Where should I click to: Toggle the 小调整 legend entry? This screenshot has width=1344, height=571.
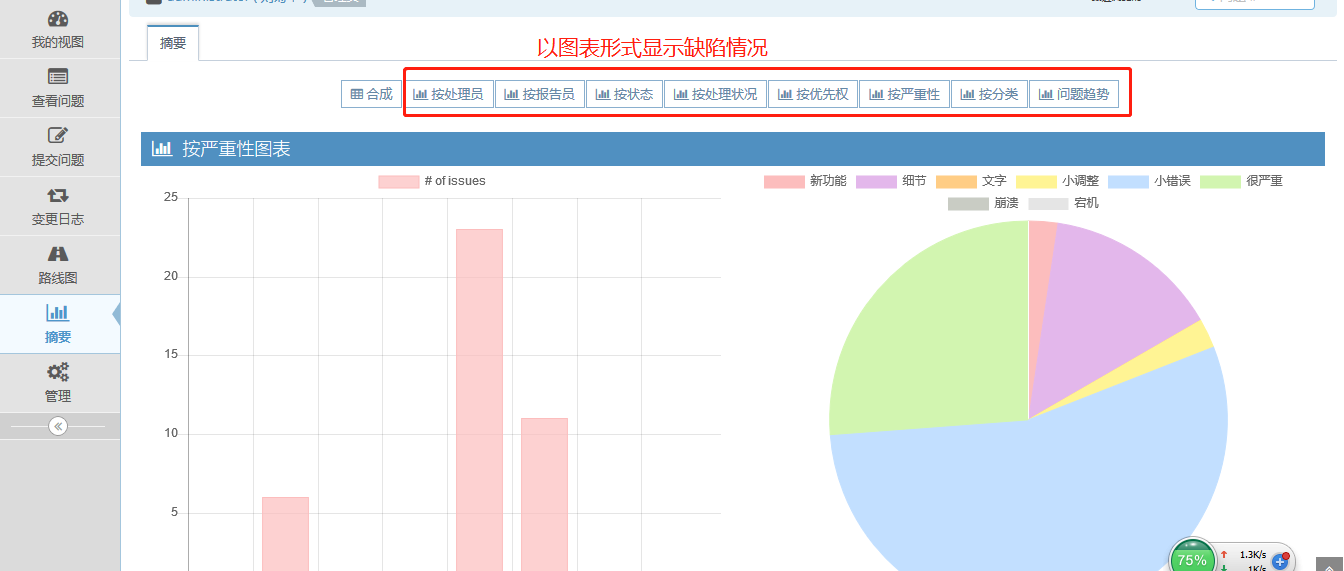coord(1058,181)
